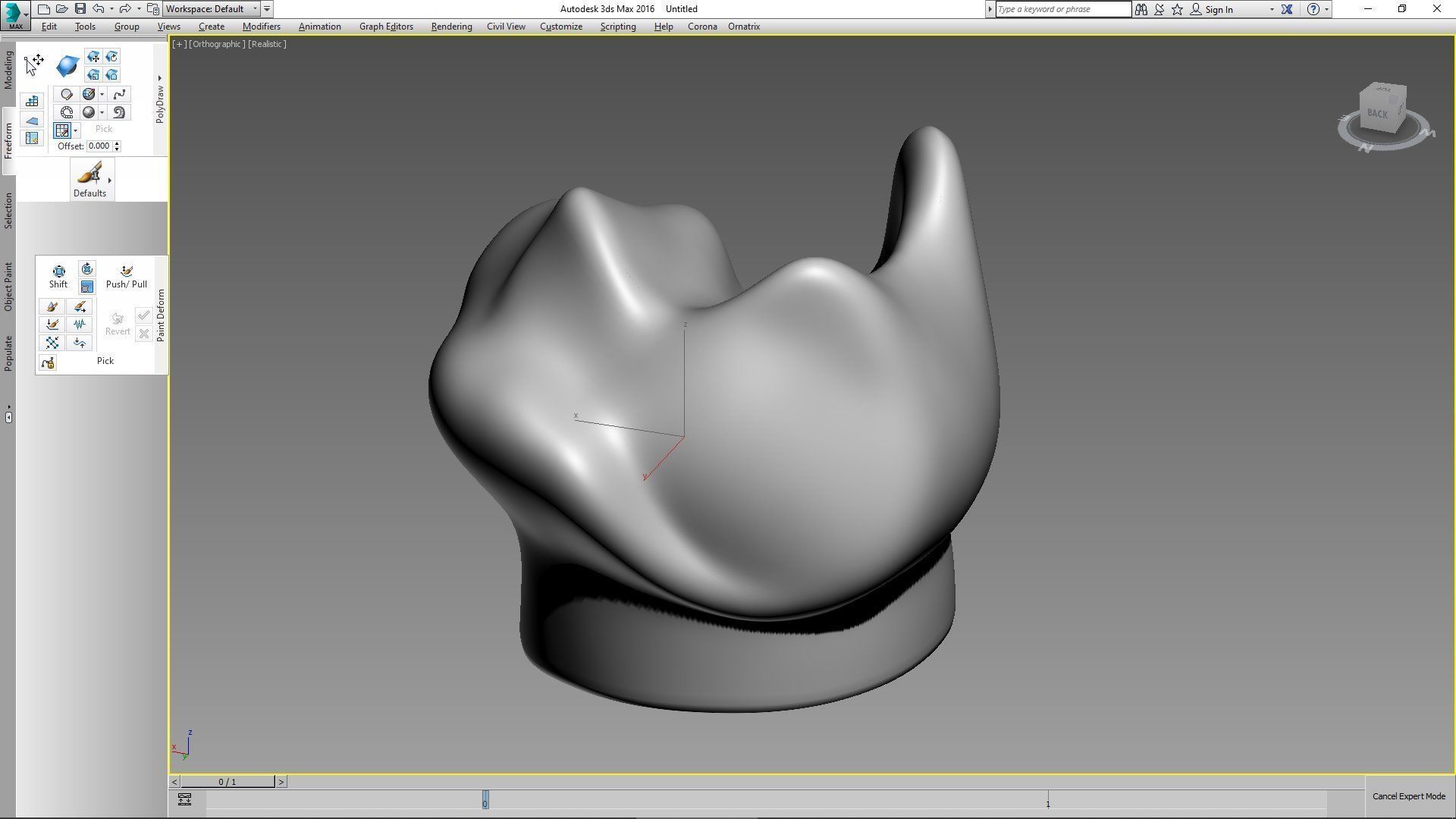Switch to the Modeling ribbon tab

(x=8, y=71)
